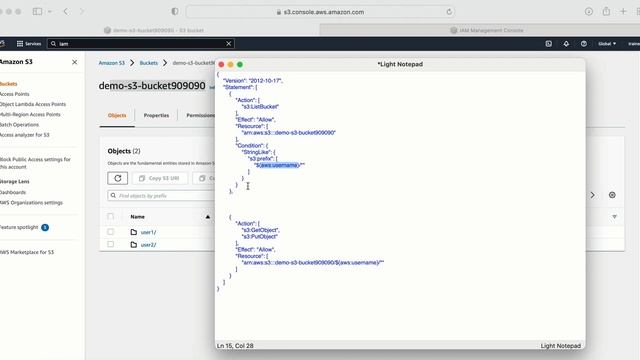Click the s3:PutObject line in Notepad
This screenshot has width=640, height=360.
click(260, 237)
